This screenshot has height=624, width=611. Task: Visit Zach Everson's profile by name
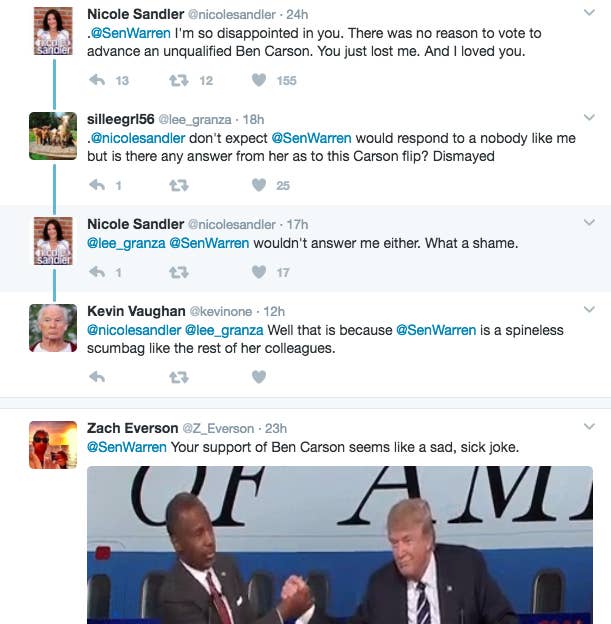click(x=133, y=428)
